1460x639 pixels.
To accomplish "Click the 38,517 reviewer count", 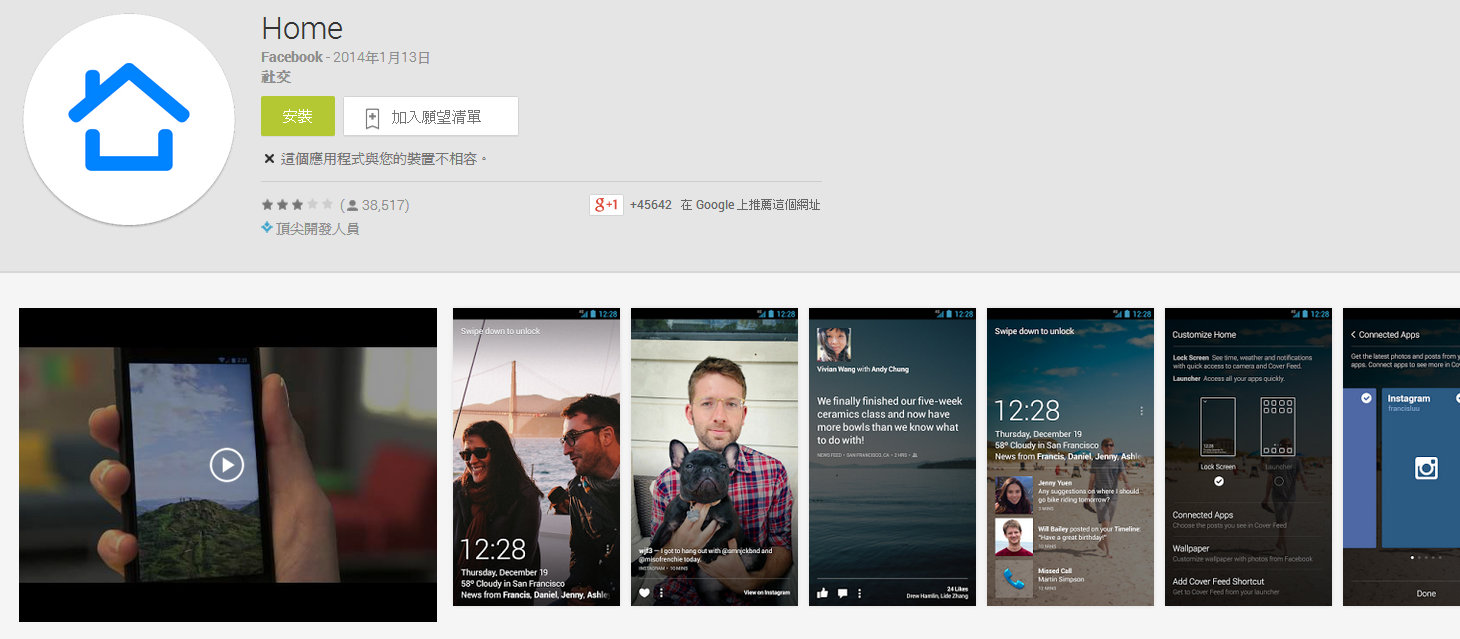I will (x=384, y=205).
